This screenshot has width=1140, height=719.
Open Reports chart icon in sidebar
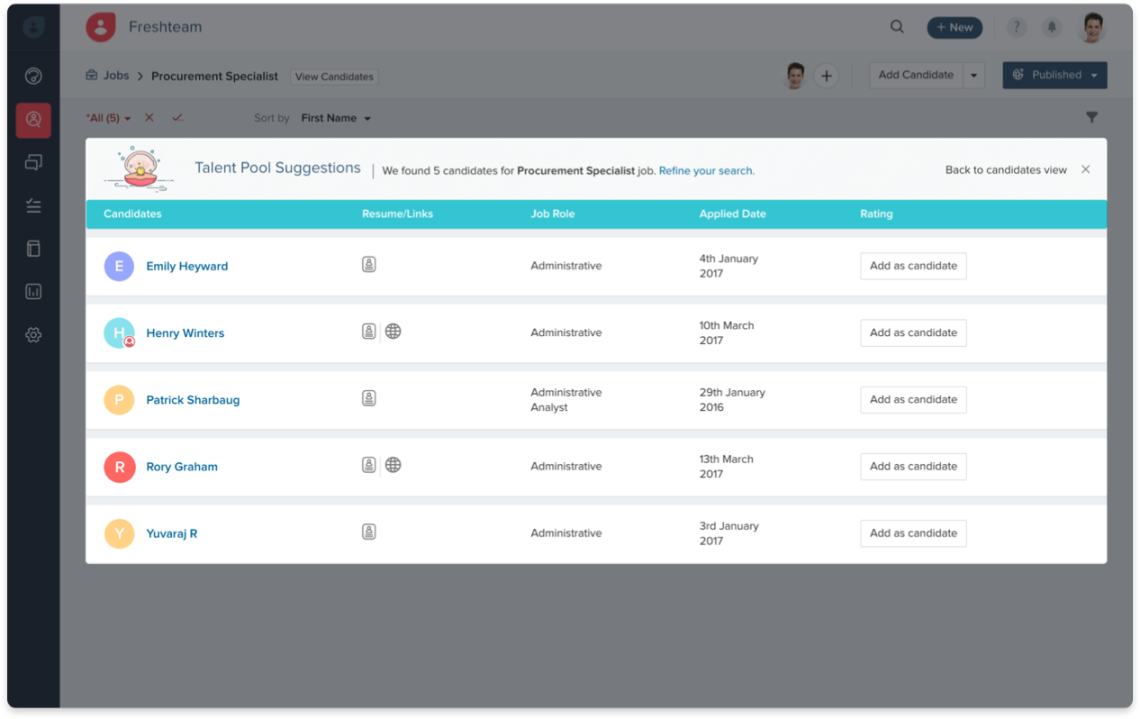(x=33, y=292)
